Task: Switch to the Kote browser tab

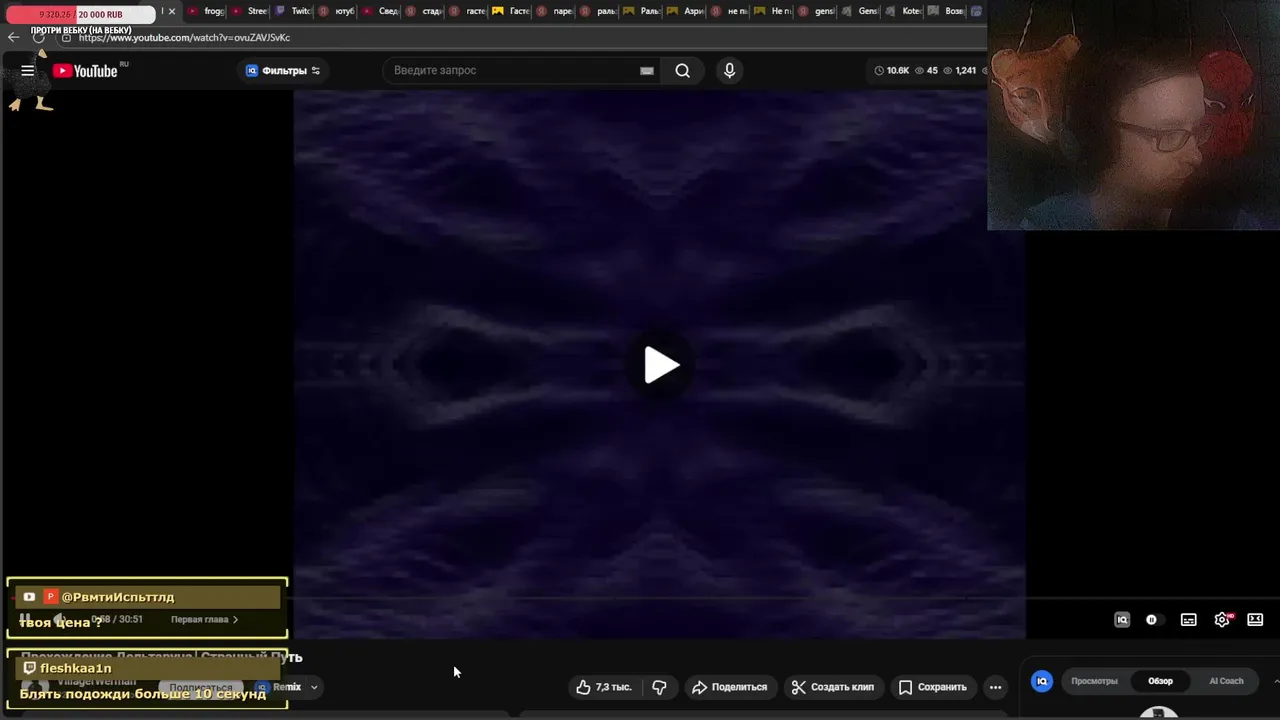Action: [x=903, y=12]
